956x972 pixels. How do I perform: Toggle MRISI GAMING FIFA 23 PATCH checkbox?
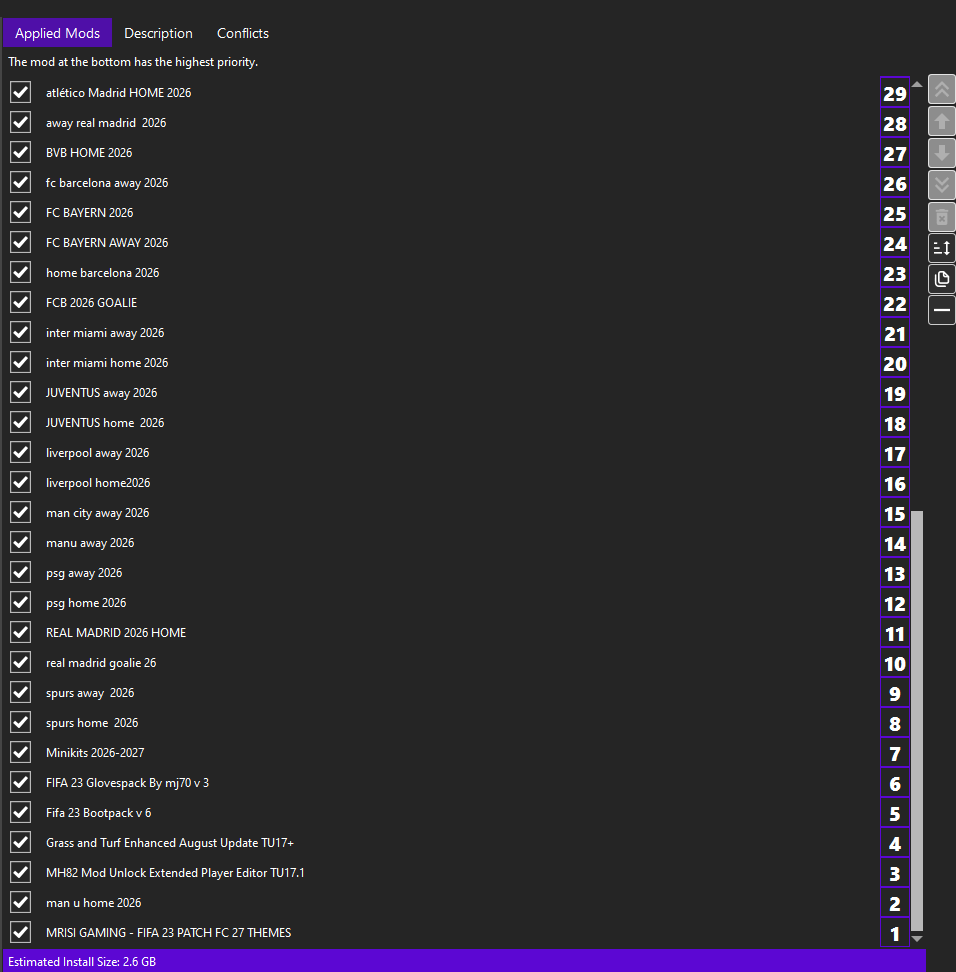(x=20, y=932)
